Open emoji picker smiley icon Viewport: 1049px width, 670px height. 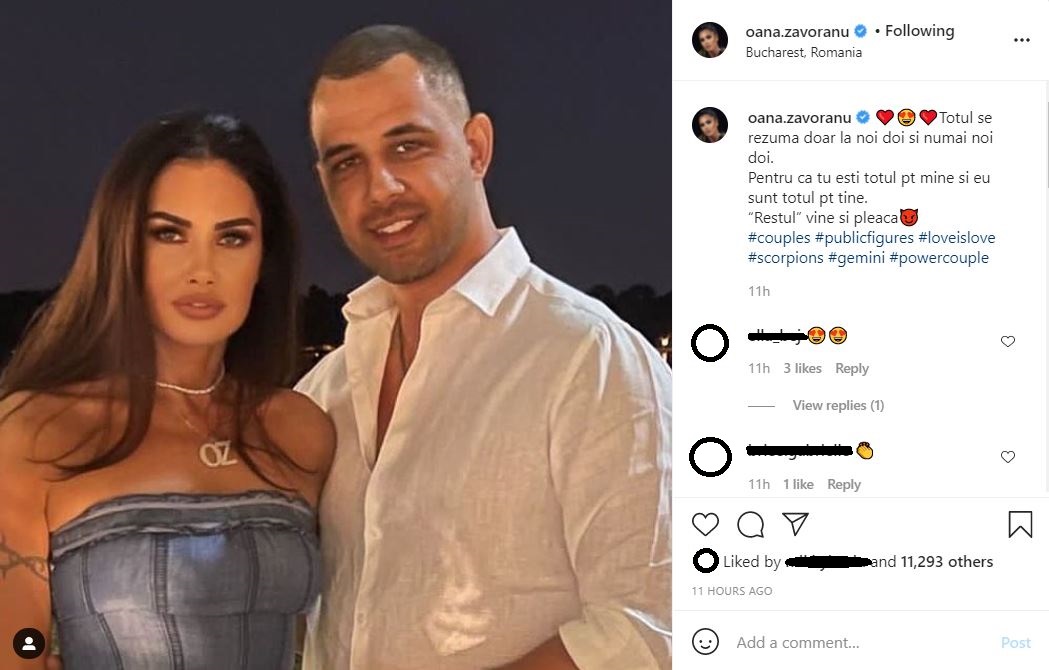[x=705, y=642]
